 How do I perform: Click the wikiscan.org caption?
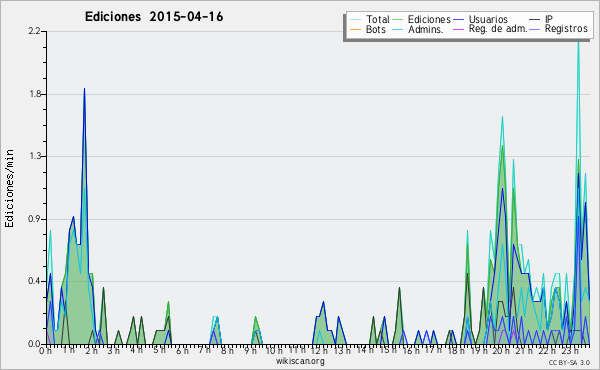300,361
